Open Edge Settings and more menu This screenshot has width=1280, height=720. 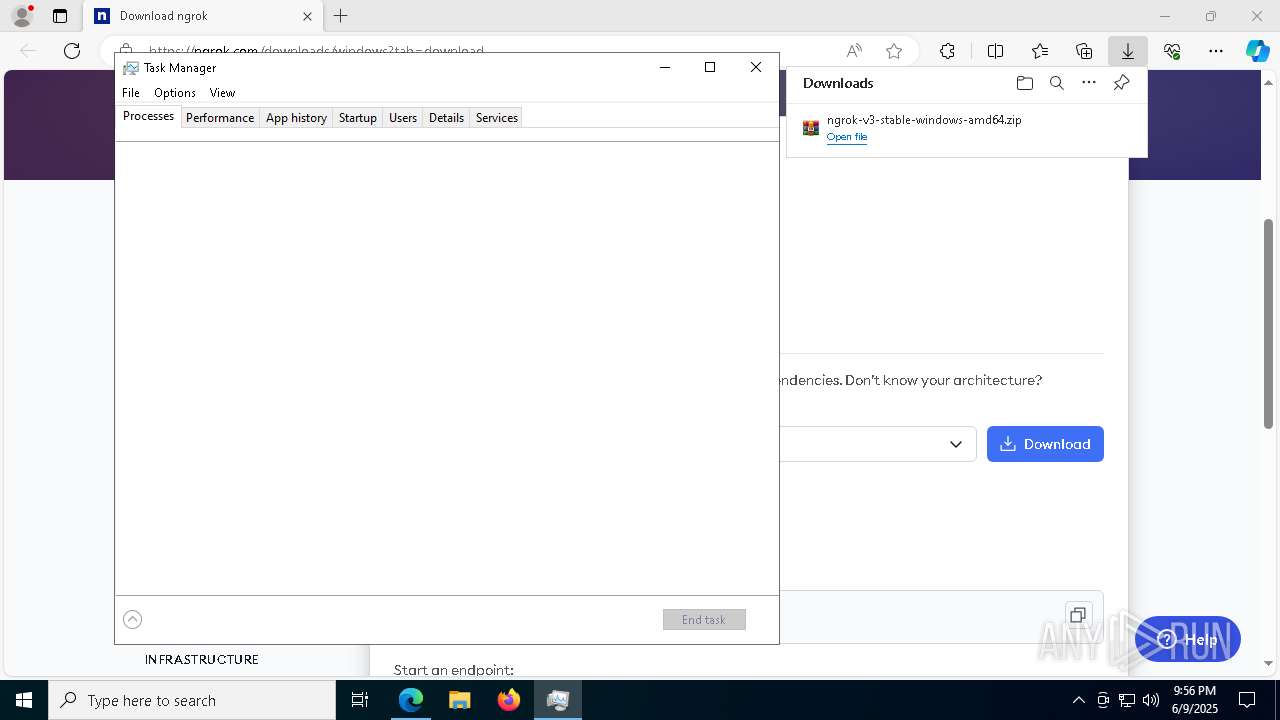pyautogui.click(x=1216, y=51)
